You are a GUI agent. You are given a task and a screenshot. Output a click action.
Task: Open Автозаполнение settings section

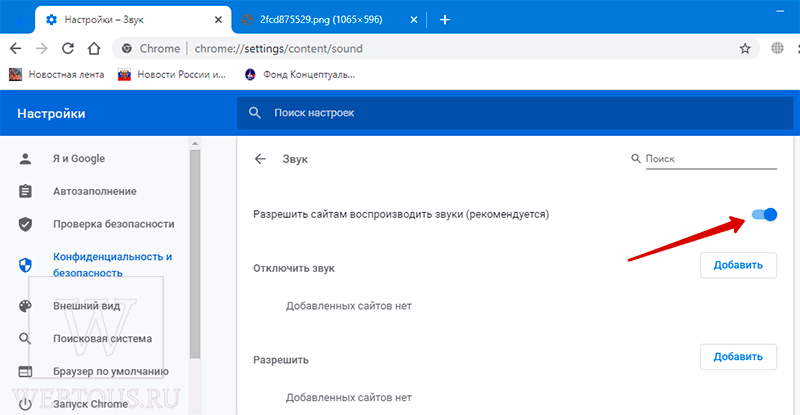[97, 191]
